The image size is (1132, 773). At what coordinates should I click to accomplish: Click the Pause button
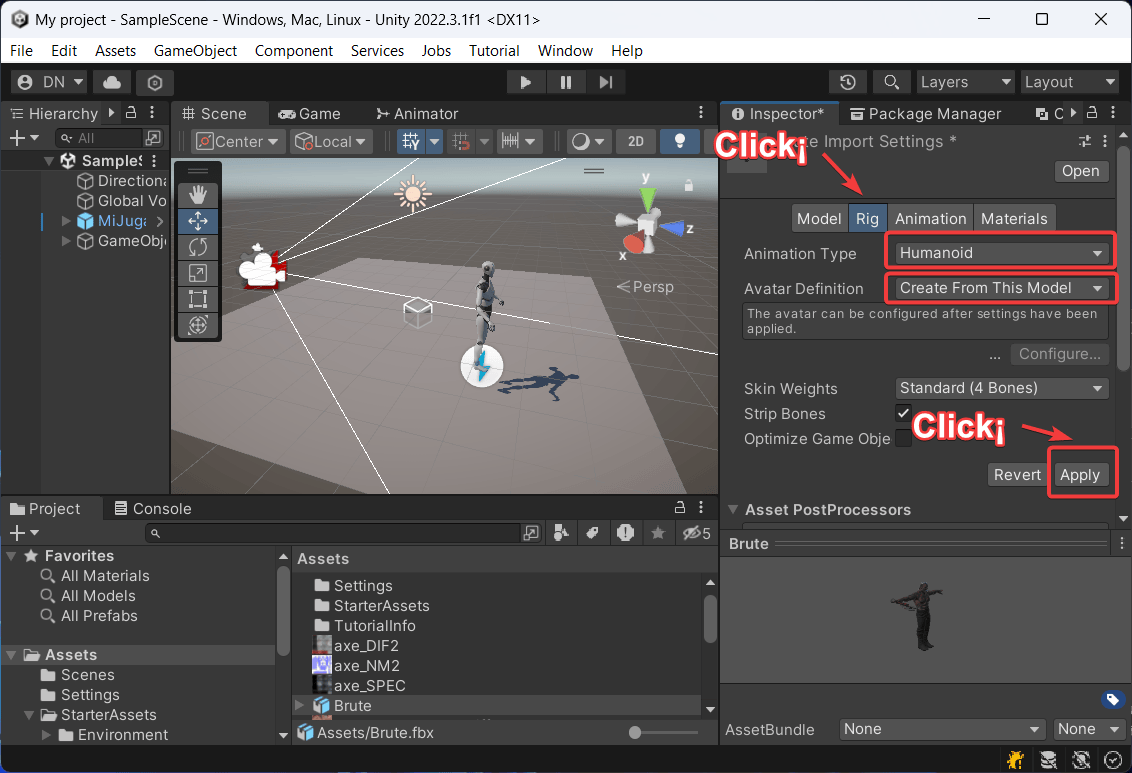coord(566,82)
